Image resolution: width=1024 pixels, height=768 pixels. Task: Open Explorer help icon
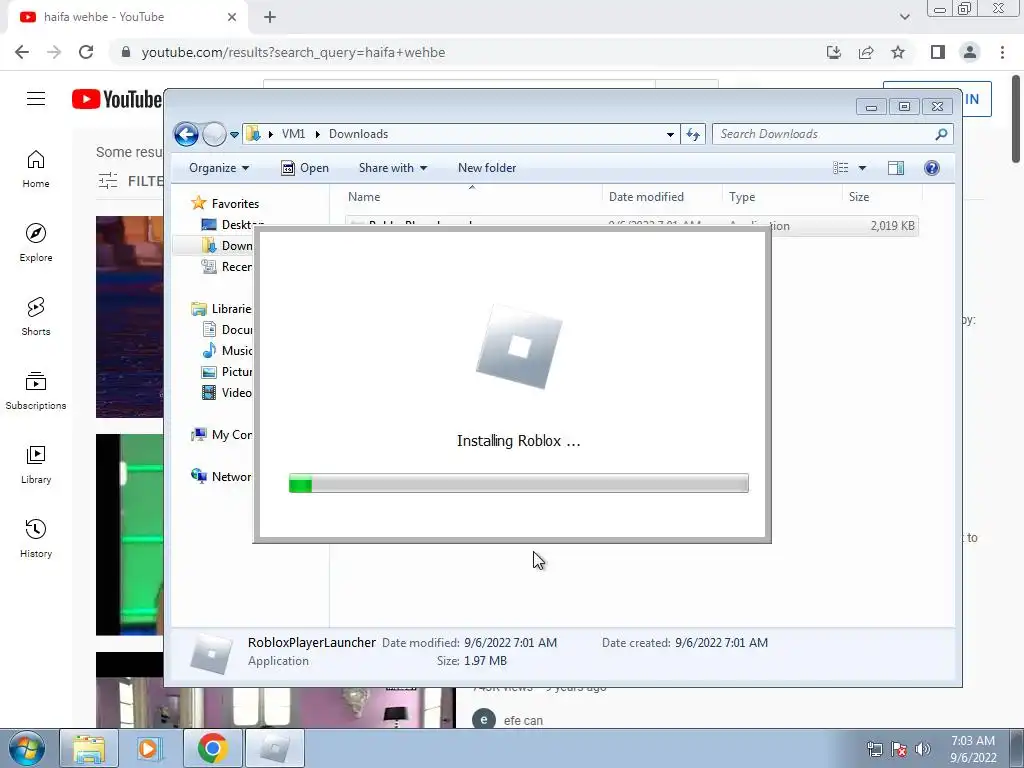[932, 168]
